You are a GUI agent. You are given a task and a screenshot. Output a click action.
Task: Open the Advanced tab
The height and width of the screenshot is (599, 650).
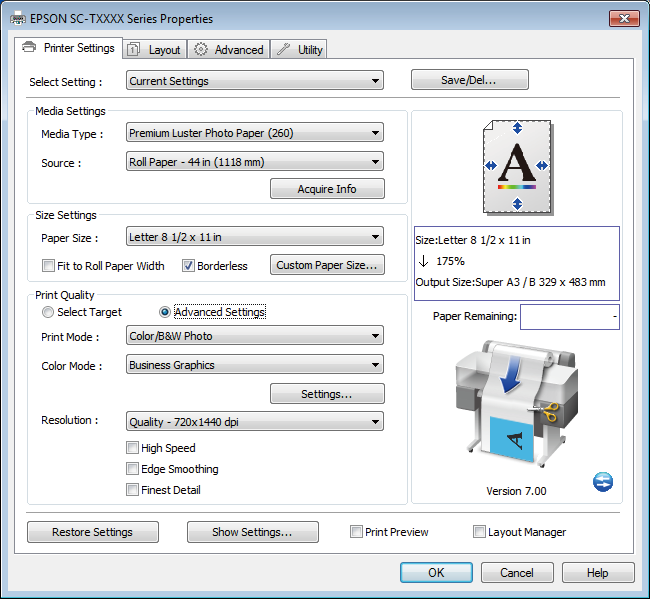tap(228, 49)
